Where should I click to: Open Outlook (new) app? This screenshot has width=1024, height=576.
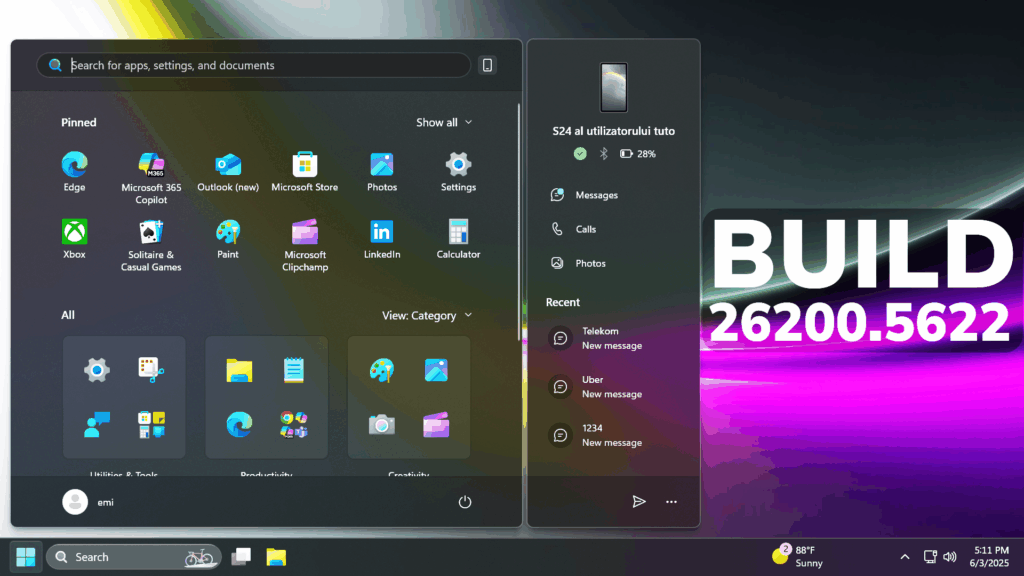pyautogui.click(x=228, y=172)
